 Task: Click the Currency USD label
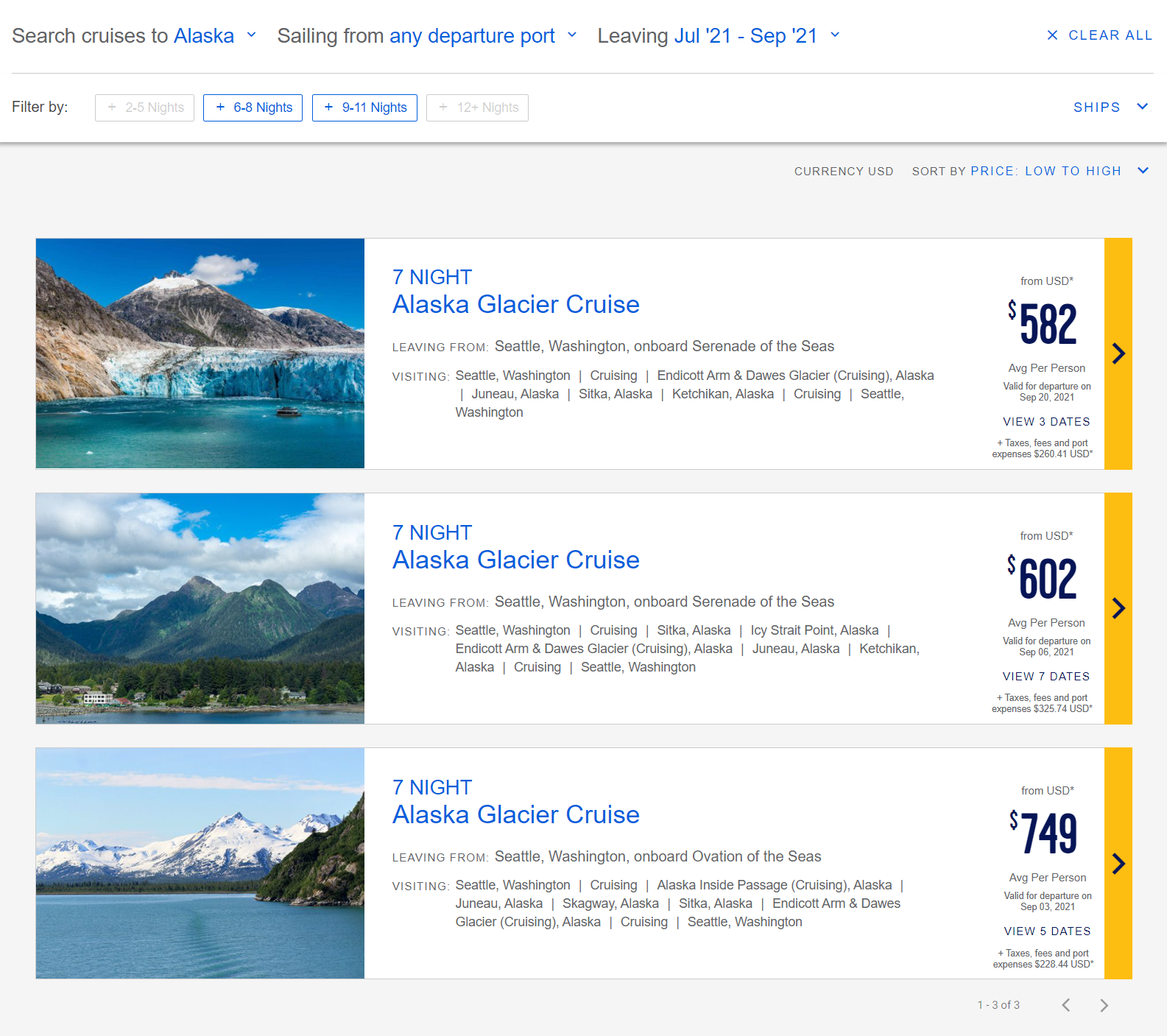(844, 172)
